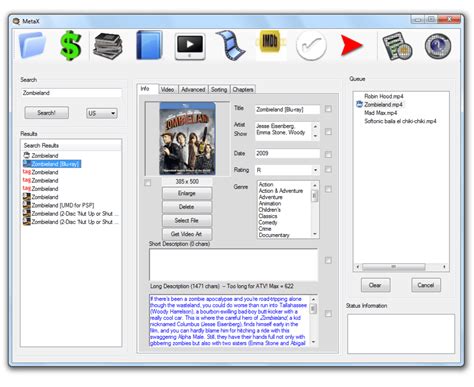The height and width of the screenshot is (387, 474).
Task: Click the checkmark circle toolbar icon
Action: (x=311, y=46)
